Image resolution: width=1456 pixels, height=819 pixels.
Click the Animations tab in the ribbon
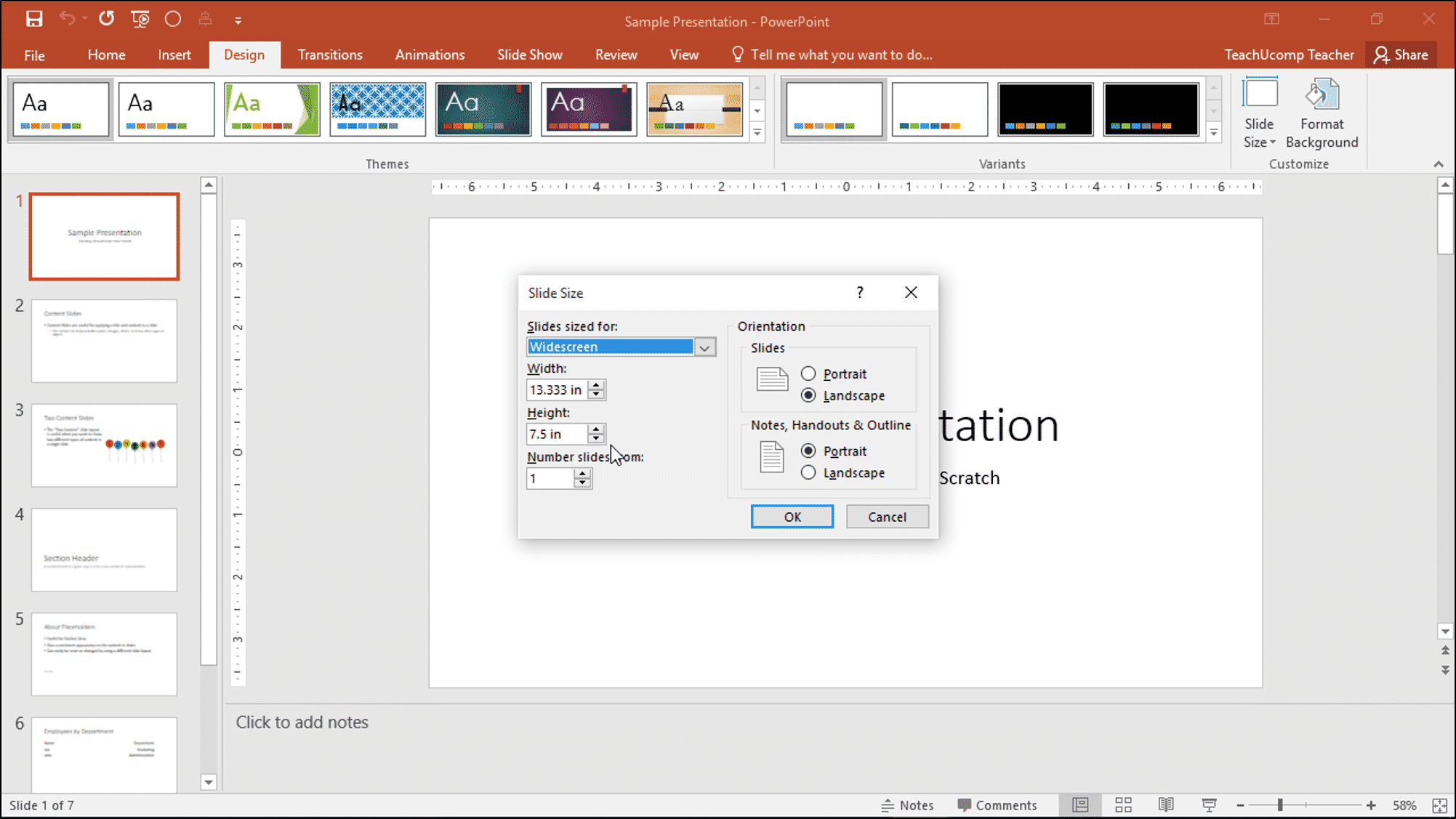(430, 54)
